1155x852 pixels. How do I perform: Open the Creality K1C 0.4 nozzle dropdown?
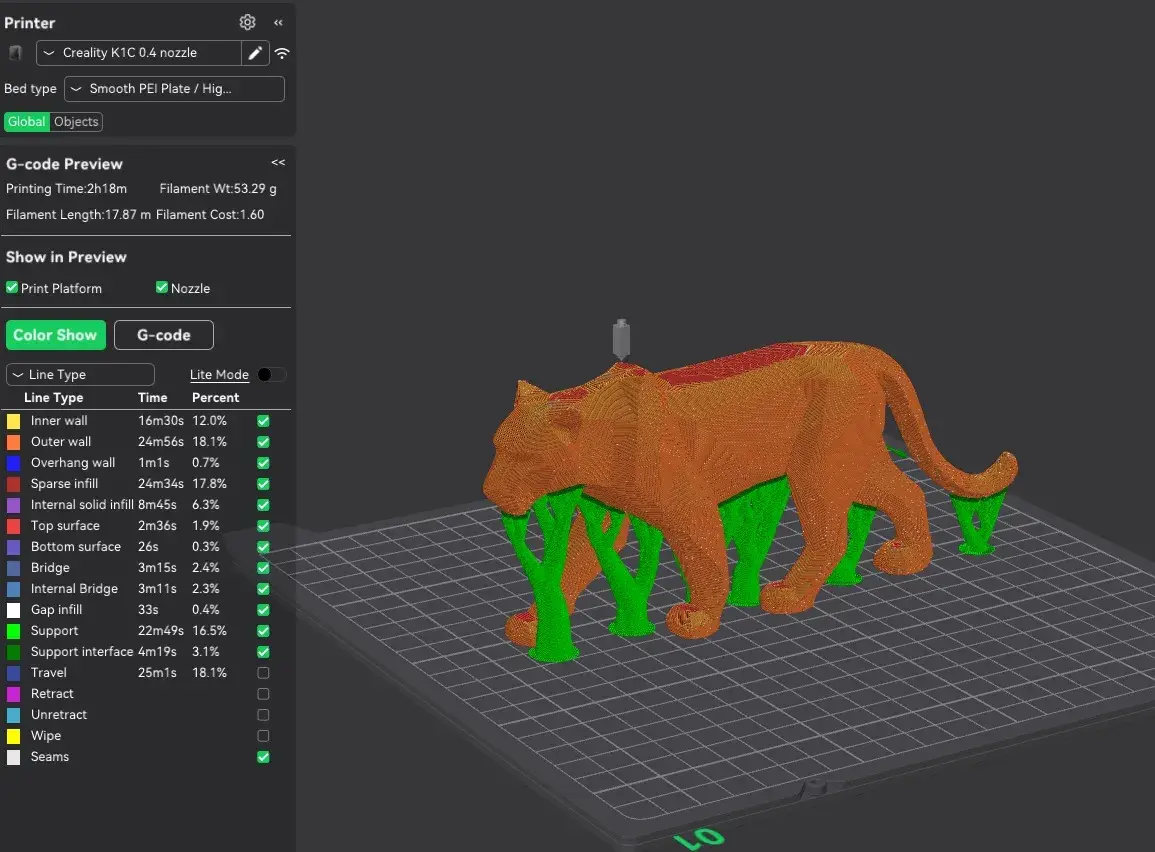click(140, 52)
